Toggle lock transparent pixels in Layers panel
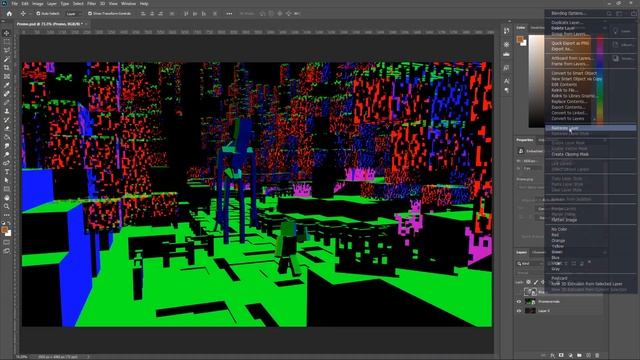Screen dimensions: 640x360 (529, 282)
